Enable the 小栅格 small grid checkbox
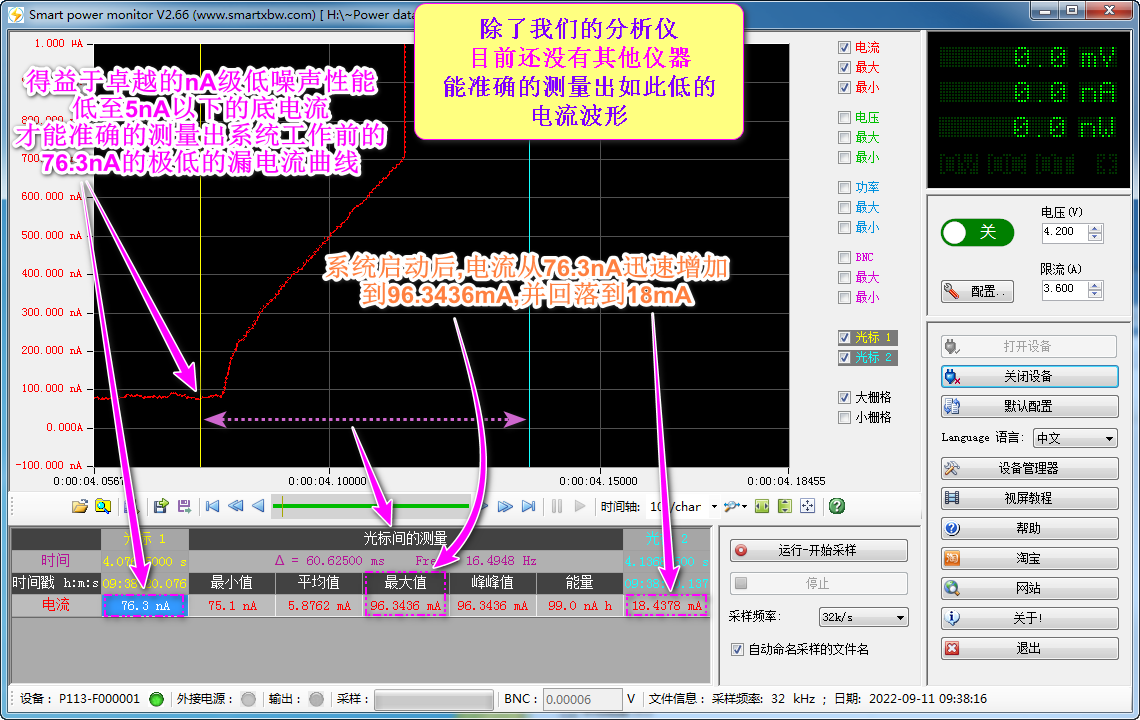This screenshot has width=1140, height=720. coord(845,417)
